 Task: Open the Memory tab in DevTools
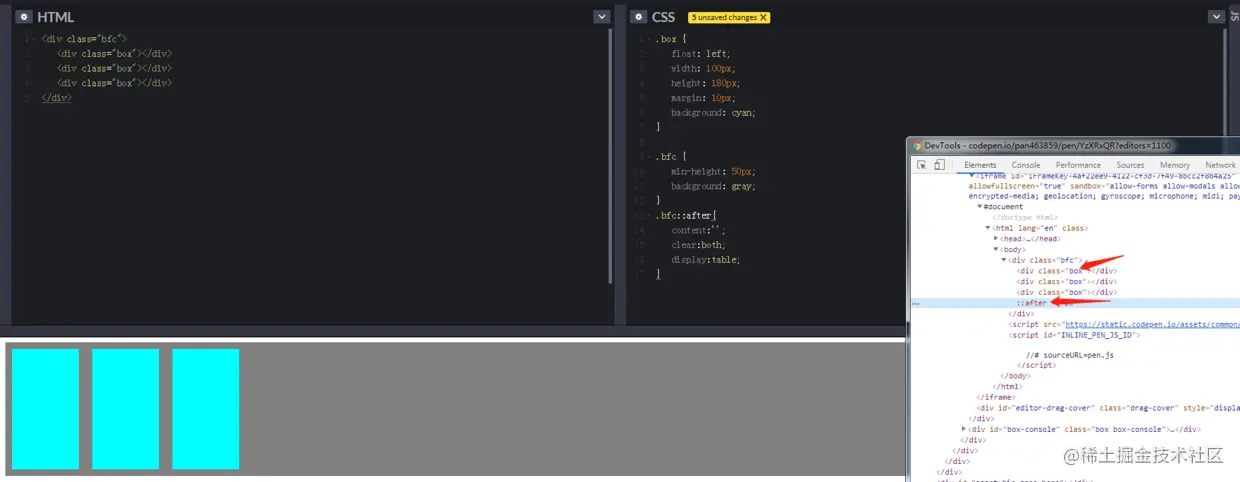tap(1175, 165)
